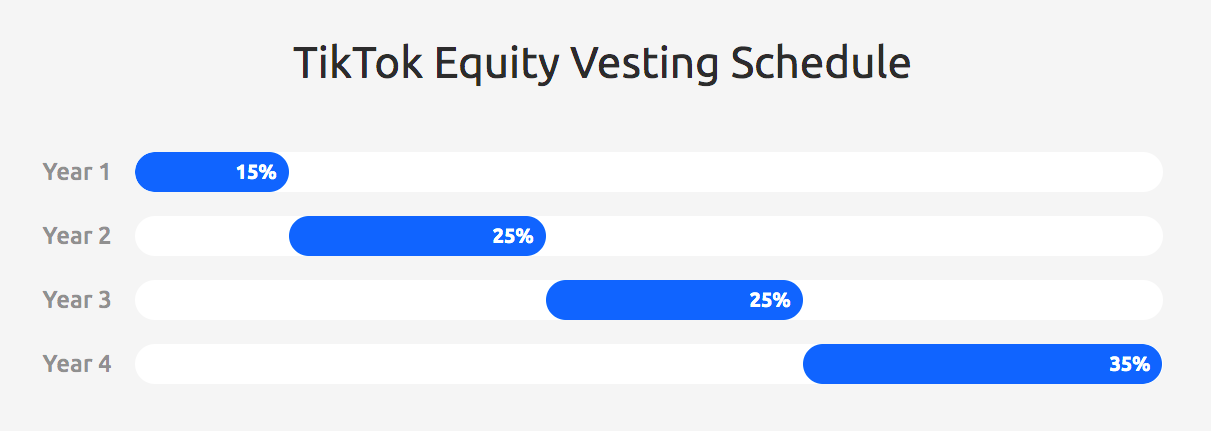Select the Year 3 row label
1211x431 pixels.
click(x=76, y=300)
